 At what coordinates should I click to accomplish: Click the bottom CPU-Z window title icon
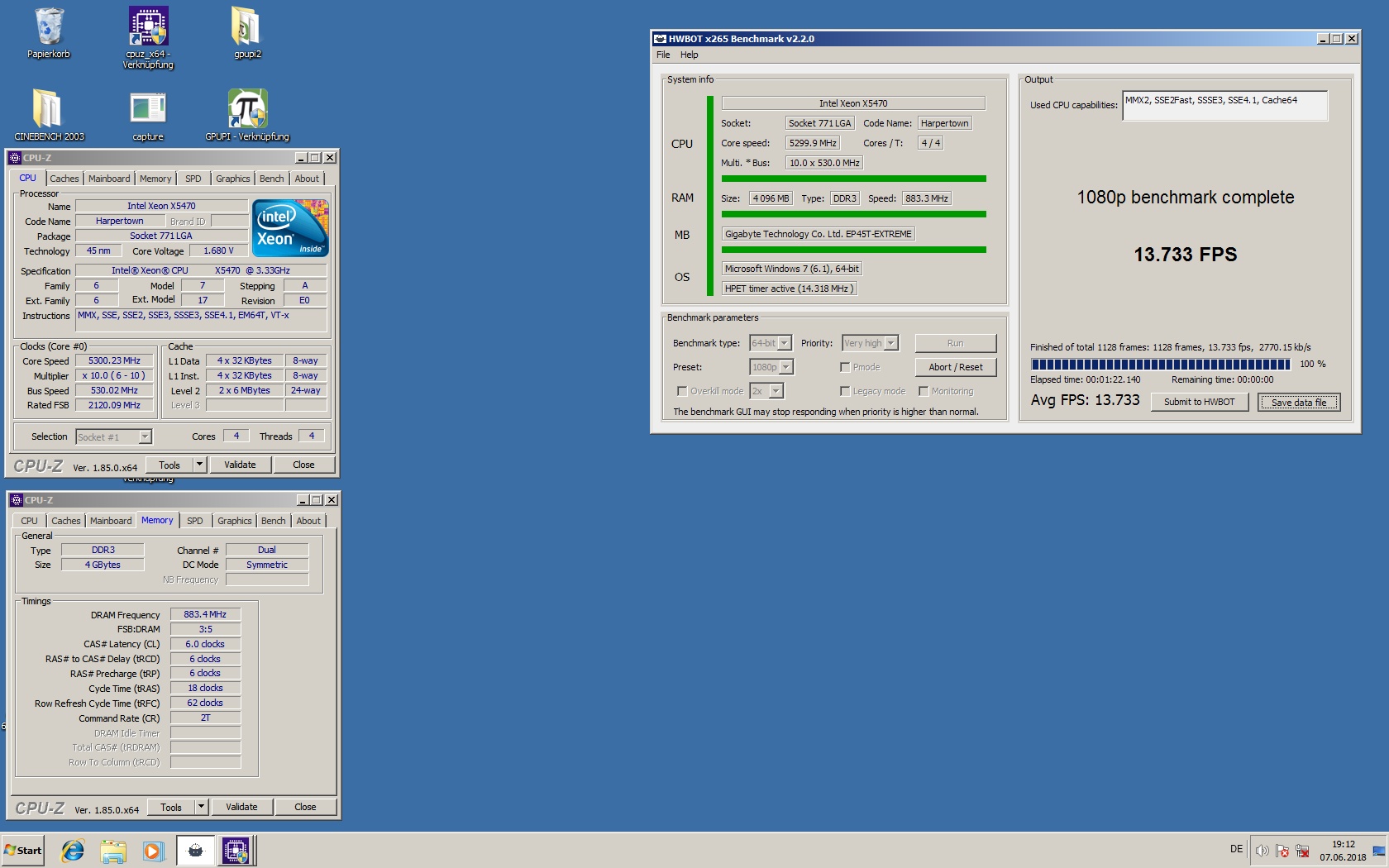coord(17,499)
